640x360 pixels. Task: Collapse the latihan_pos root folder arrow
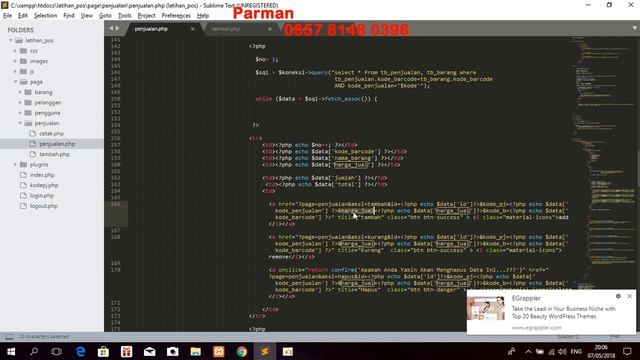click(x=11, y=40)
